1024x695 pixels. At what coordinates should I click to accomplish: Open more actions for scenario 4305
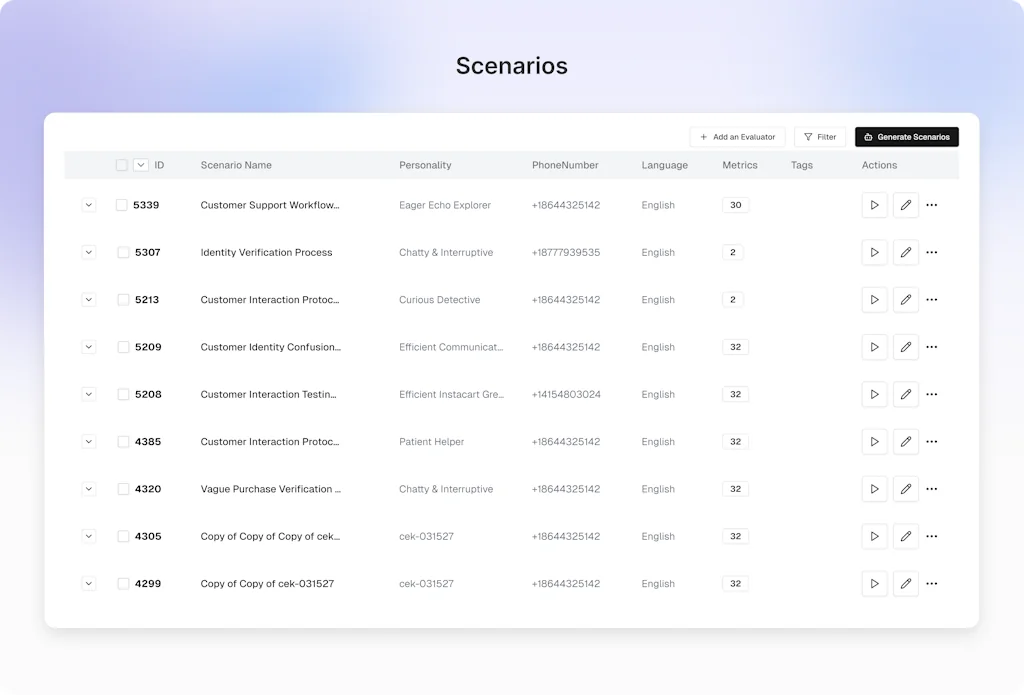point(931,536)
